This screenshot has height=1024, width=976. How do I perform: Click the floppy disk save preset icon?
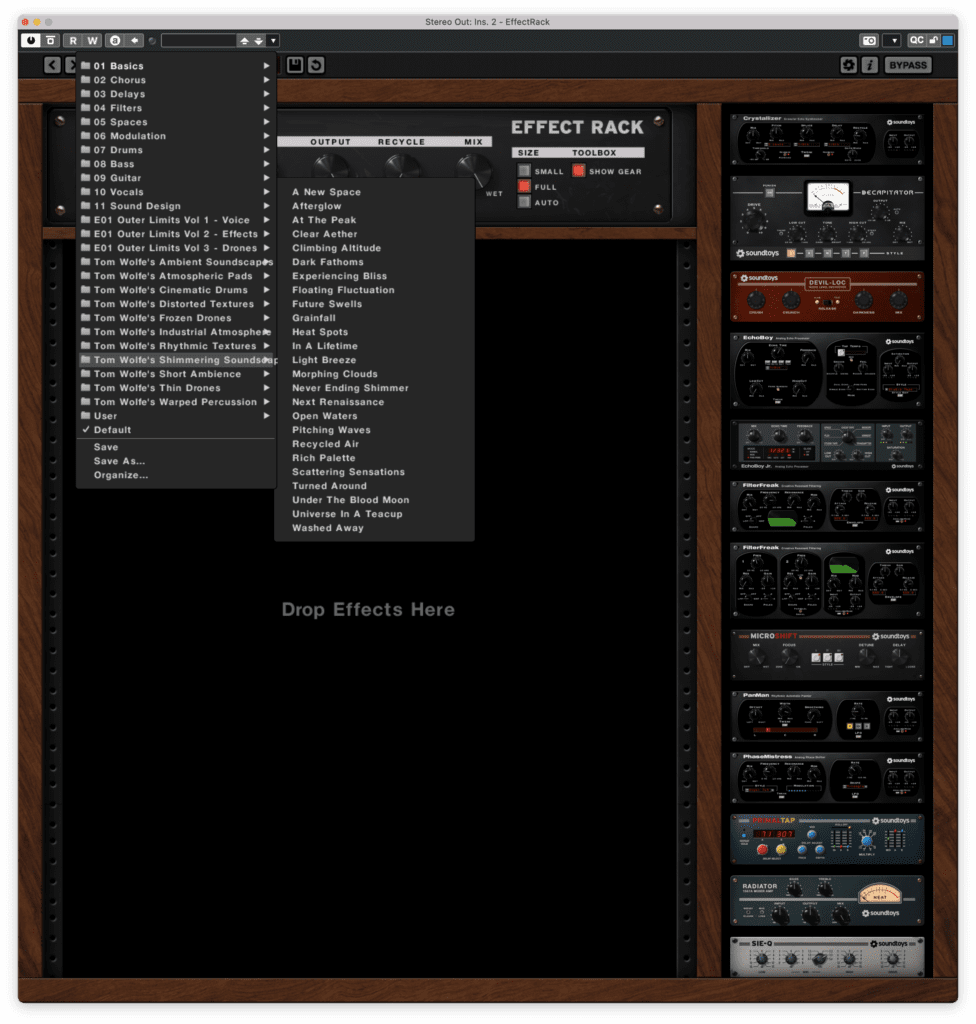(x=295, y=65)
